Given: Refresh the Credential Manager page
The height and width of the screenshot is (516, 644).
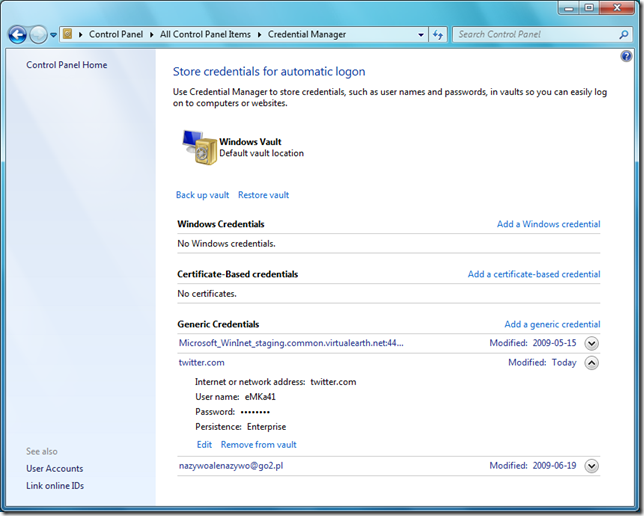Looking at the screenshot, I should (438, 35).
